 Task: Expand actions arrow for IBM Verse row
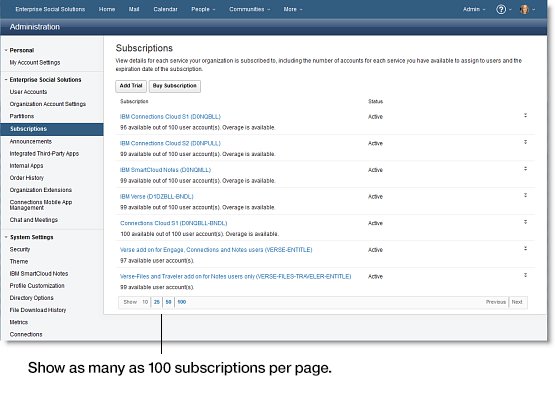[526, 195]
